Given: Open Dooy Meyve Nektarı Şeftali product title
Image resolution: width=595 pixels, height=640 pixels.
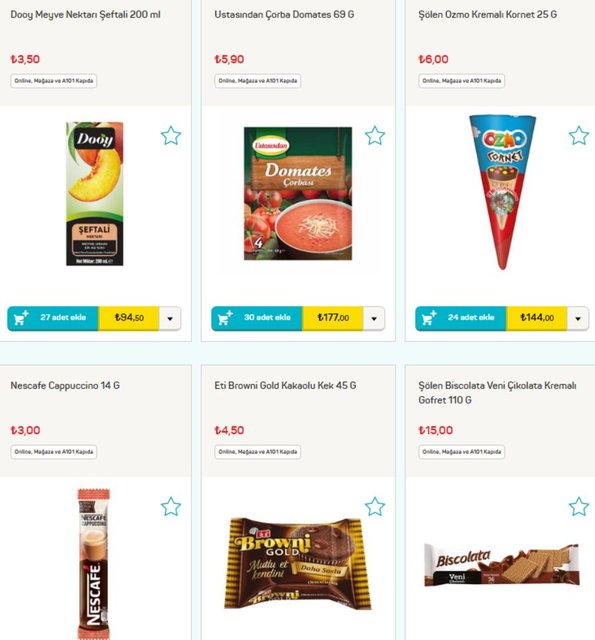Looking at the screenshot, I should [85, 15].
